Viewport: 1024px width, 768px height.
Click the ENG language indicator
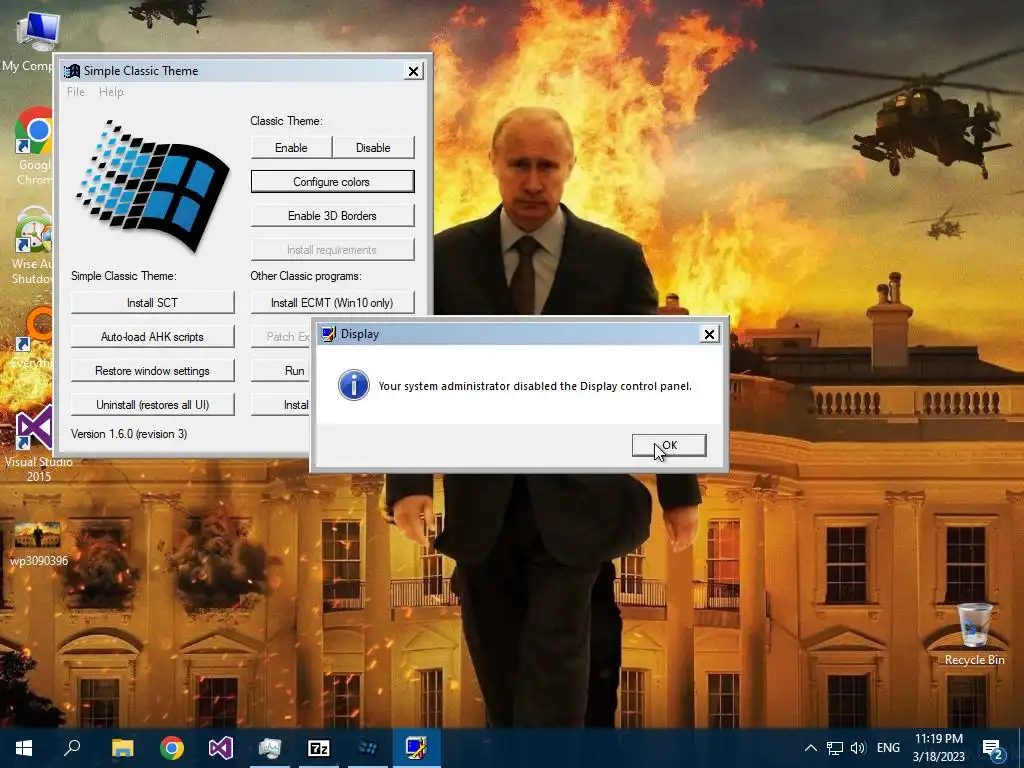pyautogui.click(x=888, y=748)
